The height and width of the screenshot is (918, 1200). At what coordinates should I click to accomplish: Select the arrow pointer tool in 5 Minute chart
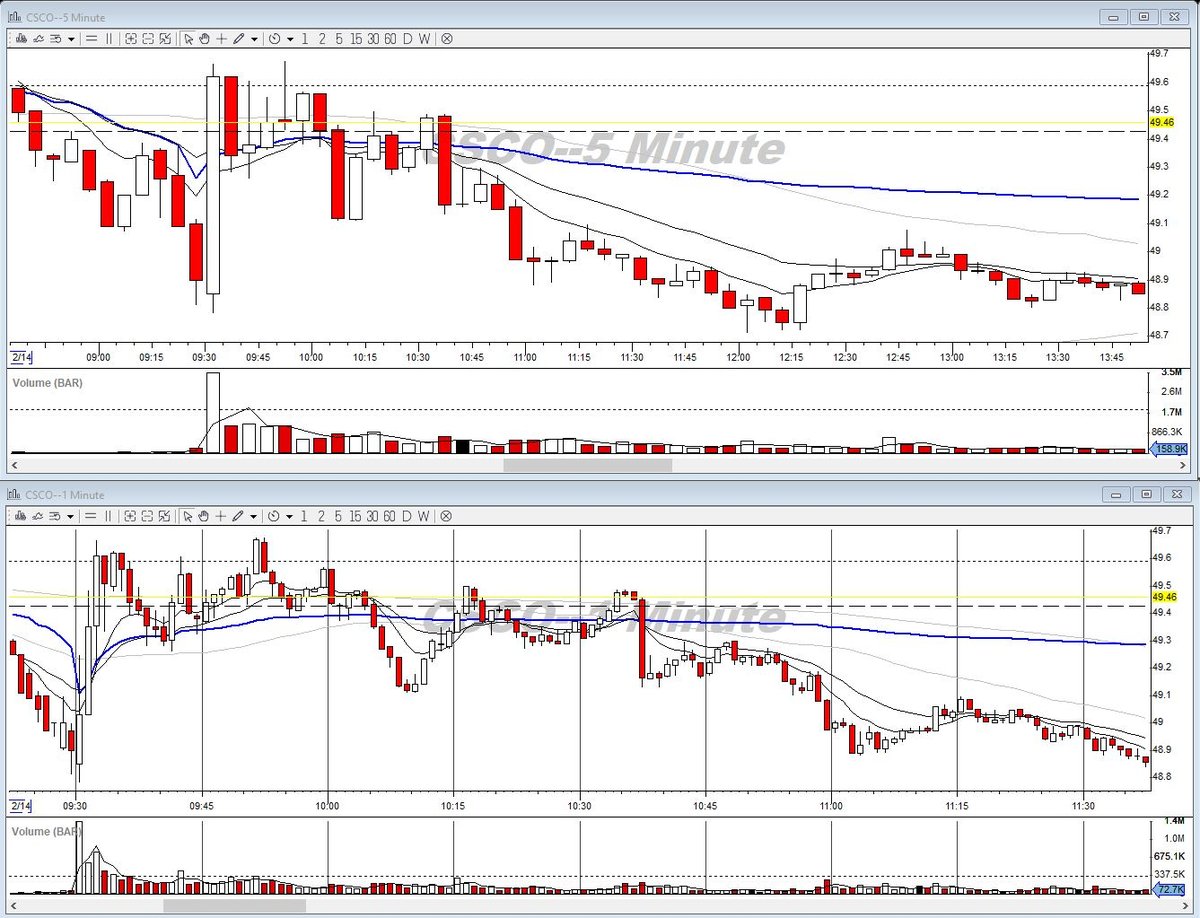pos(188,39)
